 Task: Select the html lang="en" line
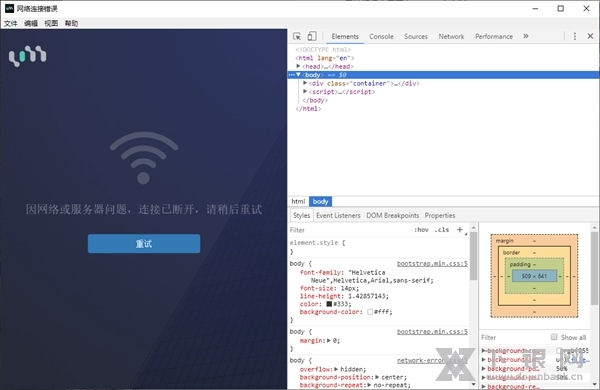[x=324, y=58]
